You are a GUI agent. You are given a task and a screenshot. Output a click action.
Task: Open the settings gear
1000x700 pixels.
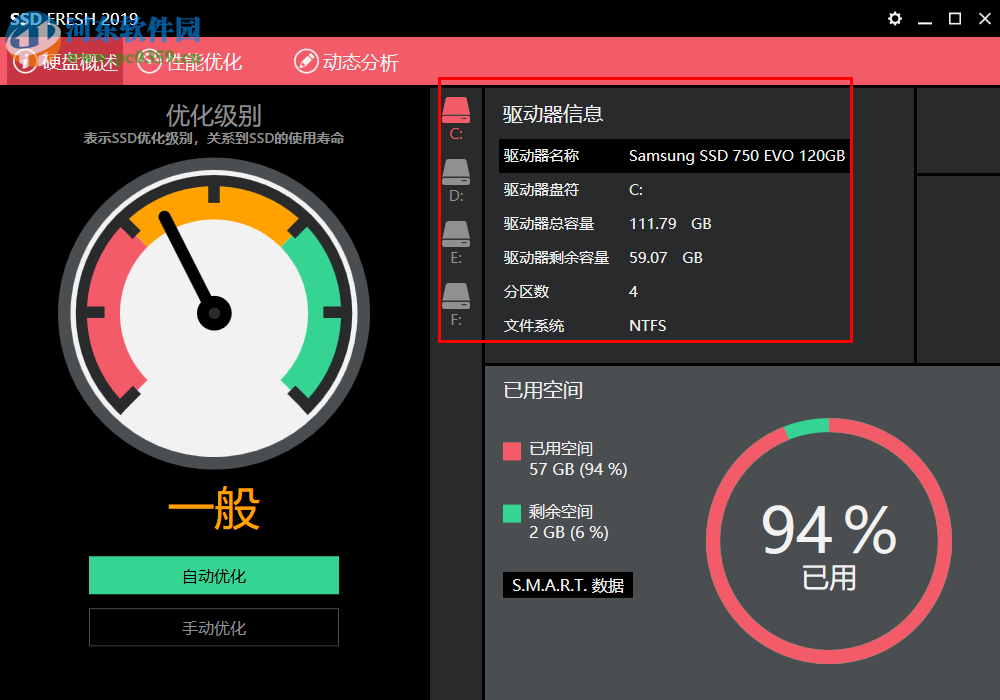click(894, 18)
